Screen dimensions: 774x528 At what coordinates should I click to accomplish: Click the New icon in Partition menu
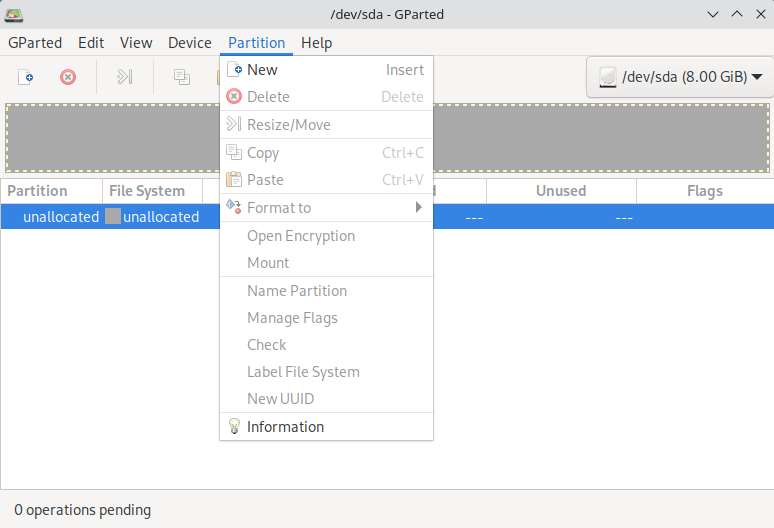pos(234,70)
